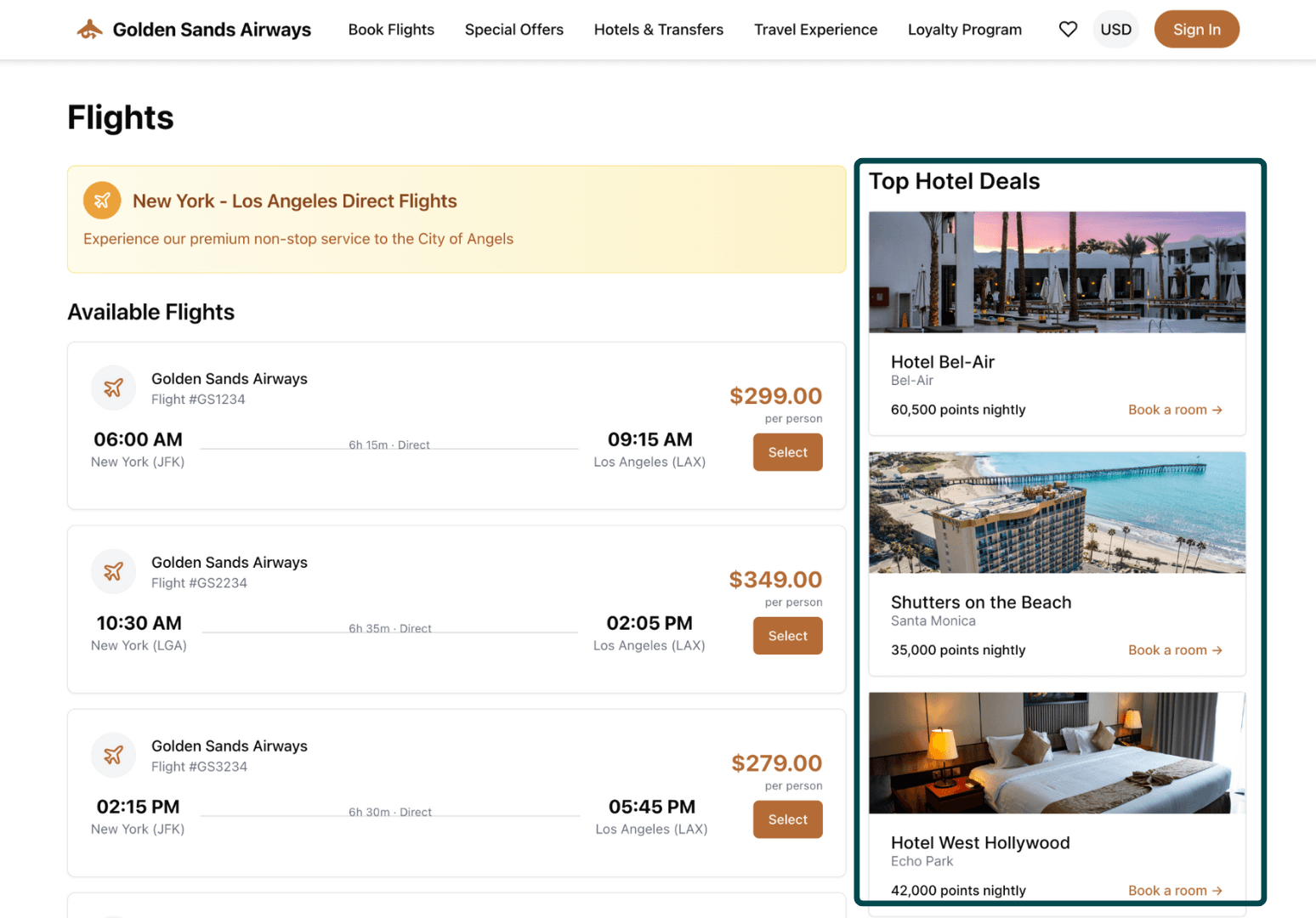This screenshot has height=918, width=1316.
Task: Click the airplane icon in the promo banner
Action: point(102,201)
